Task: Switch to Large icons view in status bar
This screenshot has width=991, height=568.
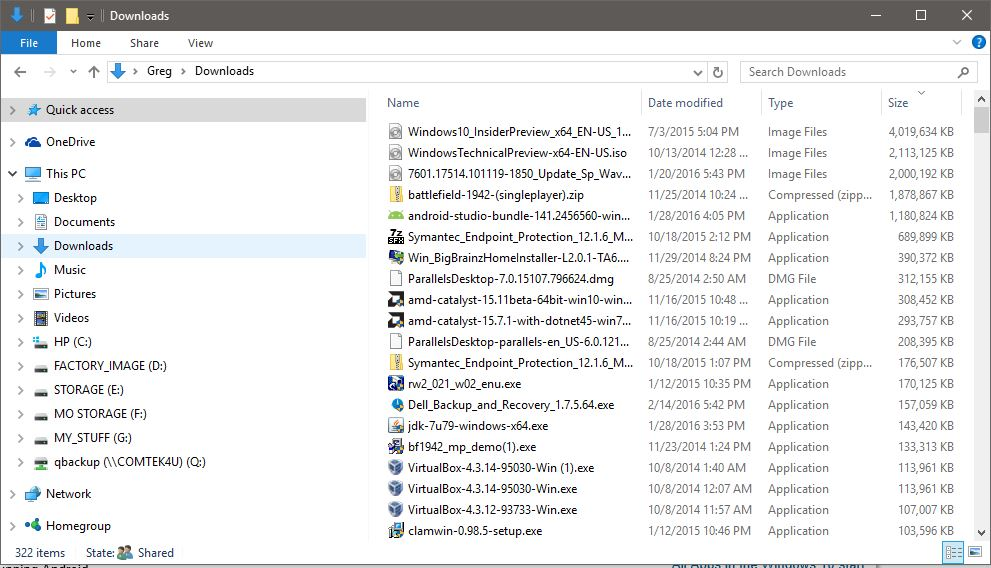Action: coord(975,553)
